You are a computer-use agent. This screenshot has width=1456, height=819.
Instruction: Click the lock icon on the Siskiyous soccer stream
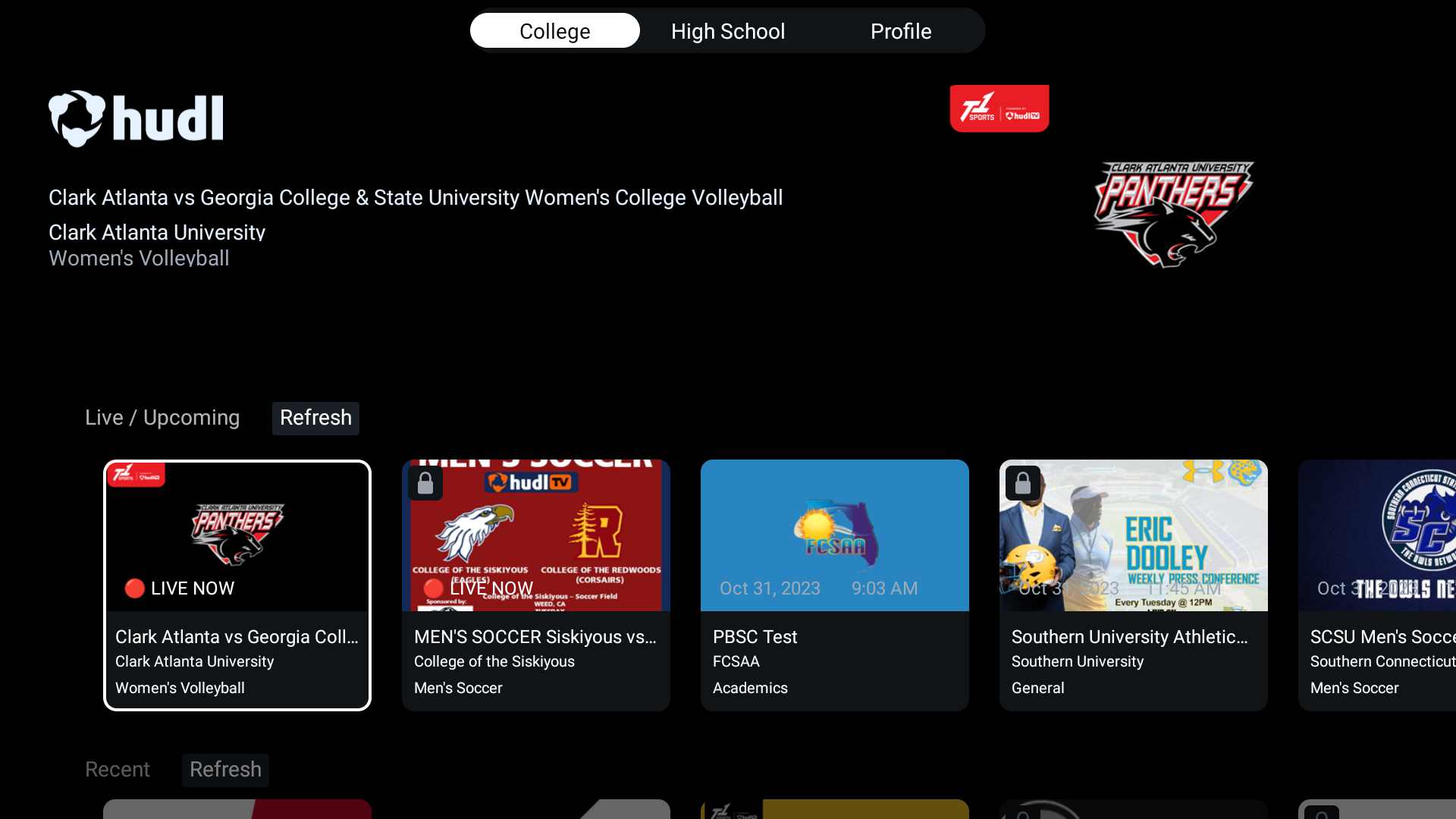[425, 483]
